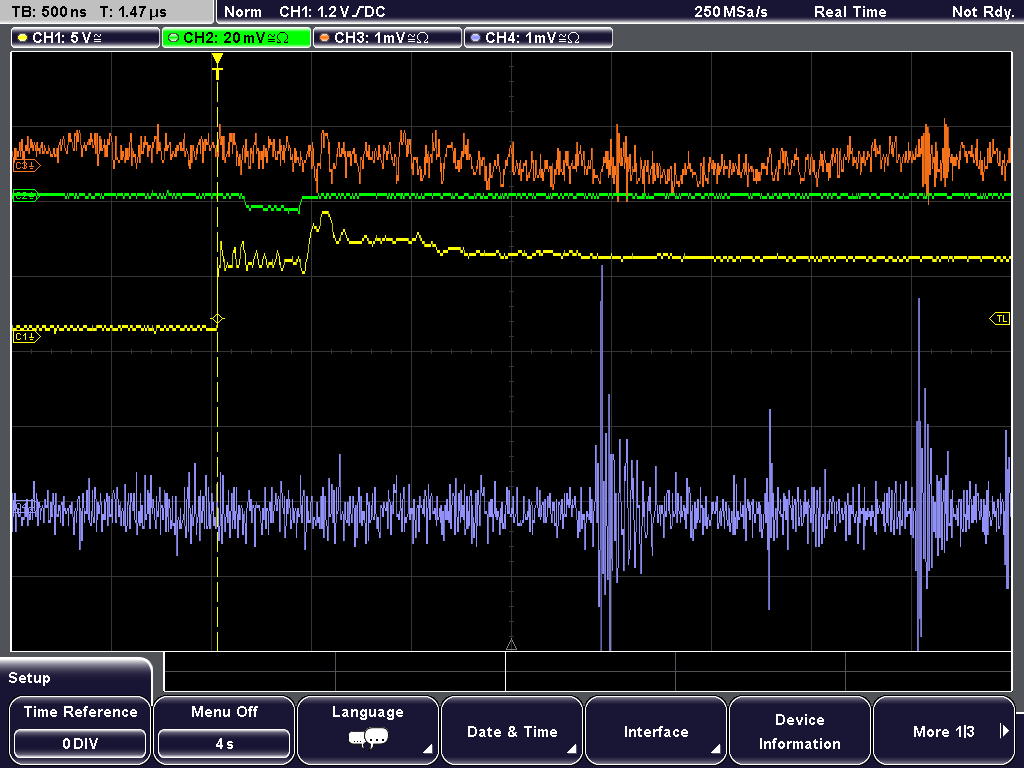Select the CH3: 1 mV channel label

[x=387, y=38]
